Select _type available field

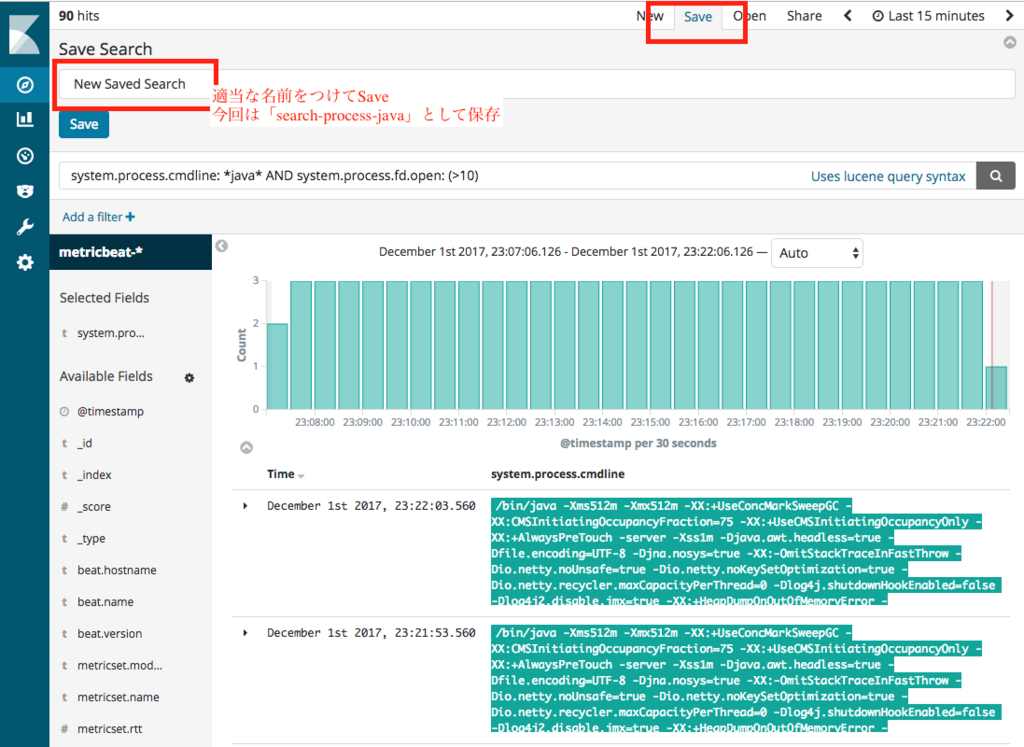tap(91, 538)
